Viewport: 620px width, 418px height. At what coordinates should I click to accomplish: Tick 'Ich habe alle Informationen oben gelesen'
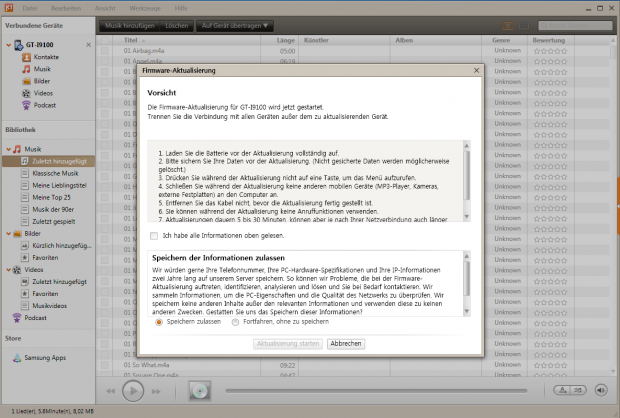(153, 235)
